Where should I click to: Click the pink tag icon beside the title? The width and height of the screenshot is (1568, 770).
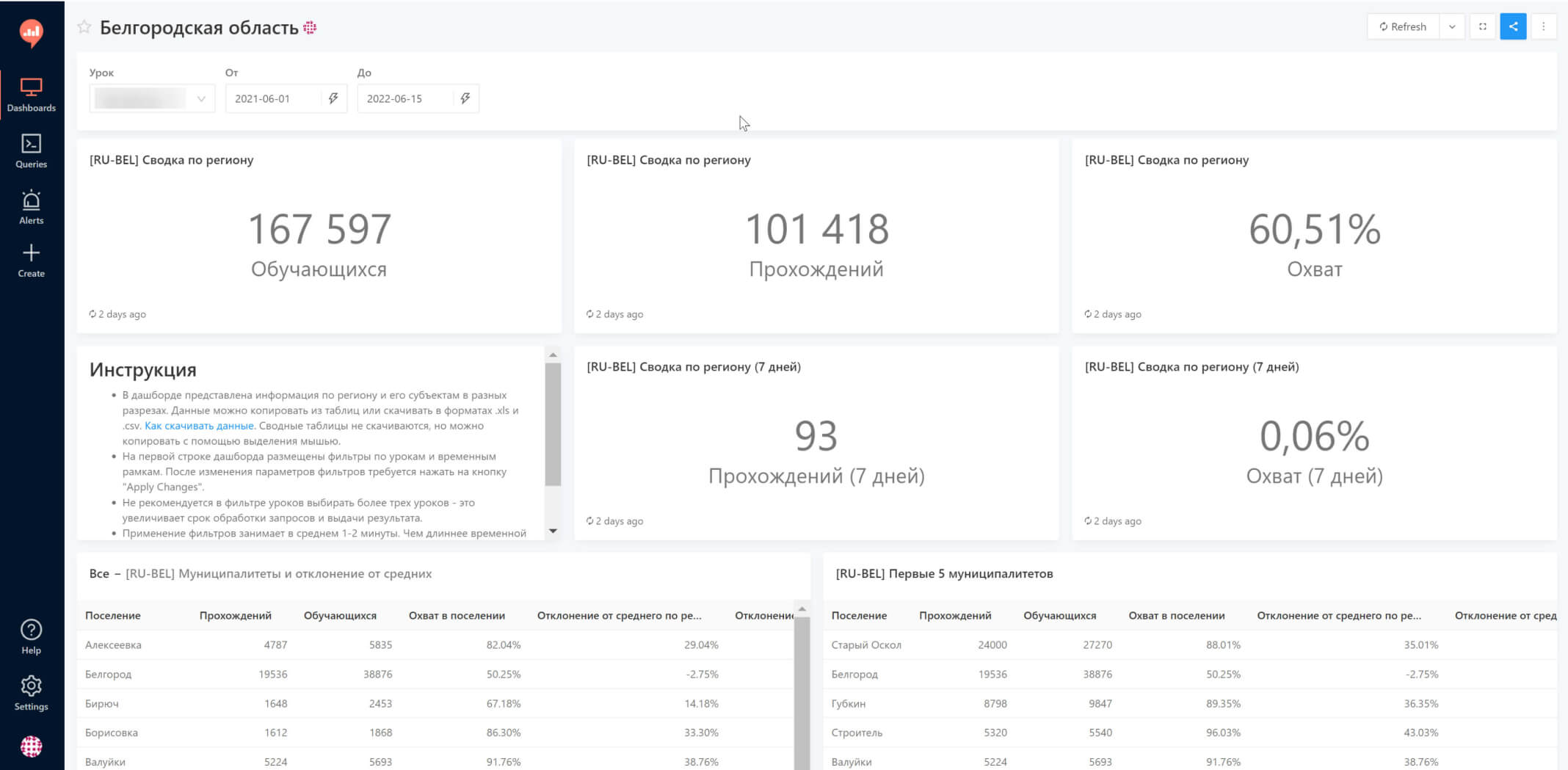tap(310, 28)
